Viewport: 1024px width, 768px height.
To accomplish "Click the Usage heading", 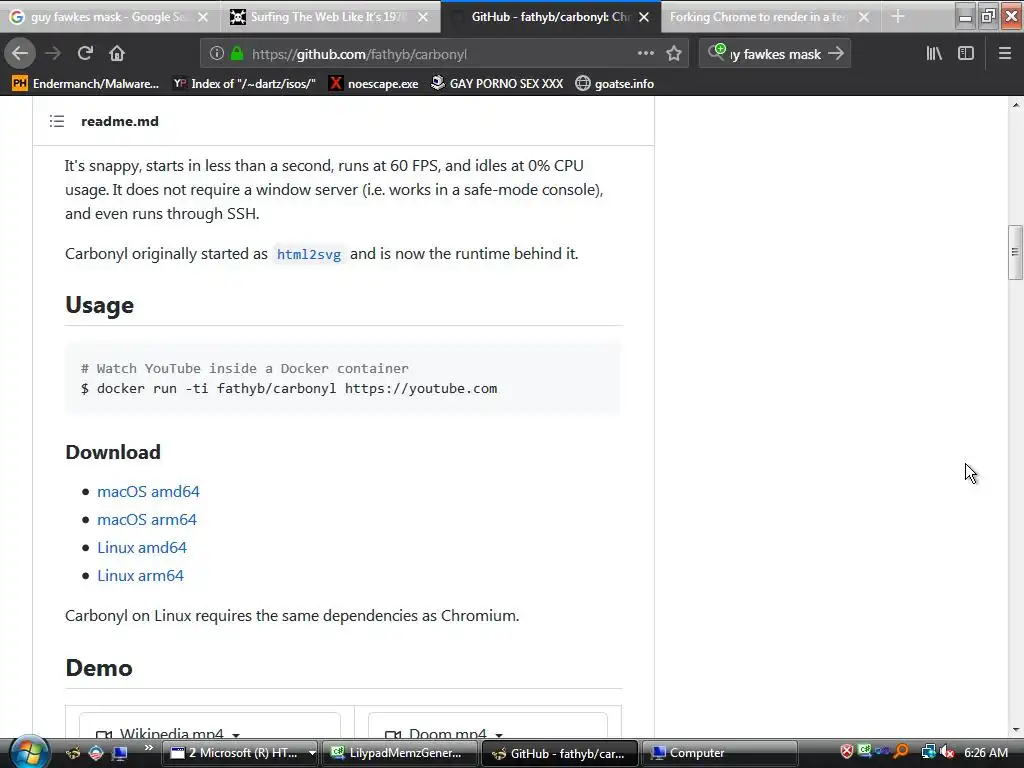I will pyautogui.click(x=99, y=306).
